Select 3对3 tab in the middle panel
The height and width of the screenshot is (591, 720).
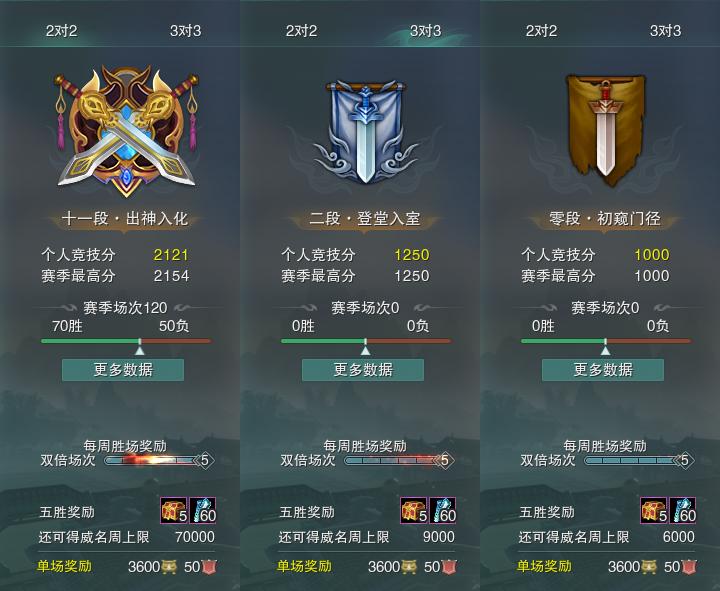(425, 31)
